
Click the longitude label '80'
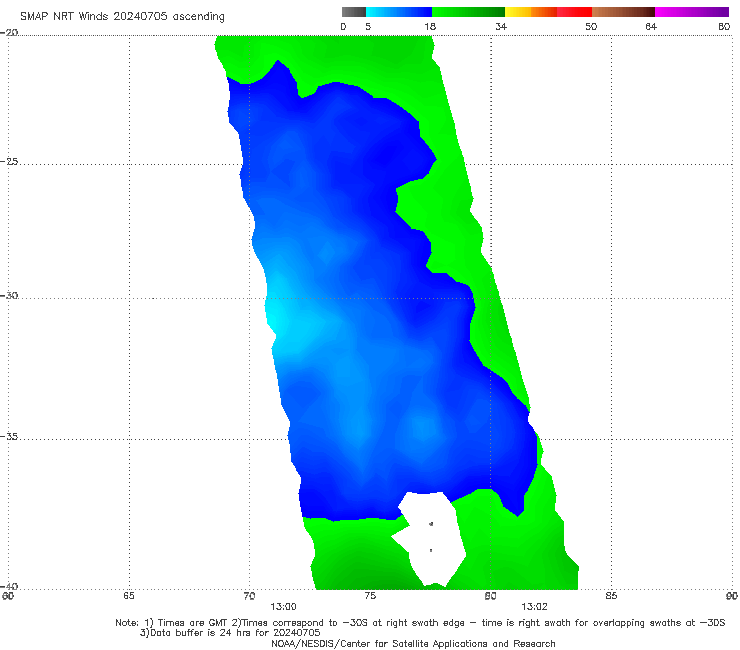click(490, 596)
